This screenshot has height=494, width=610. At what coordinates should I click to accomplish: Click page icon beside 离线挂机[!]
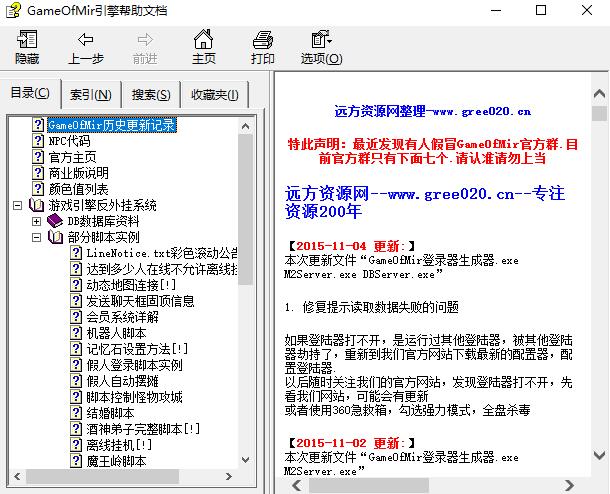pyautogui.click(x=76, y=444)
